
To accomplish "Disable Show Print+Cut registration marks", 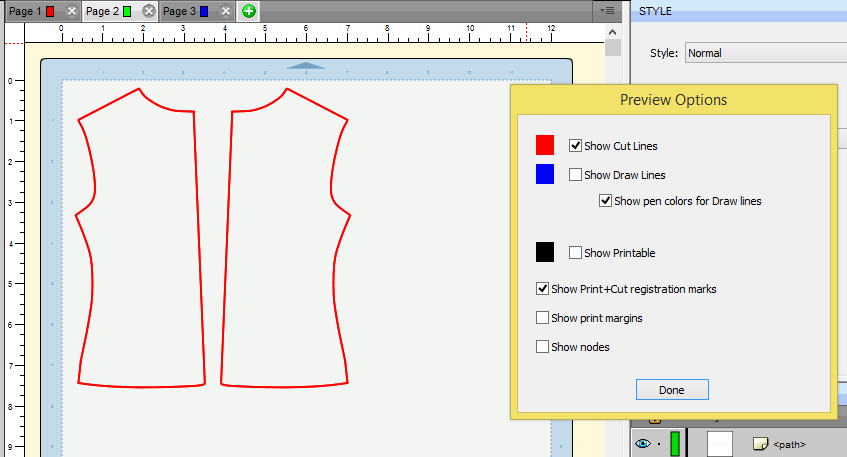I will tap(542, 289).
